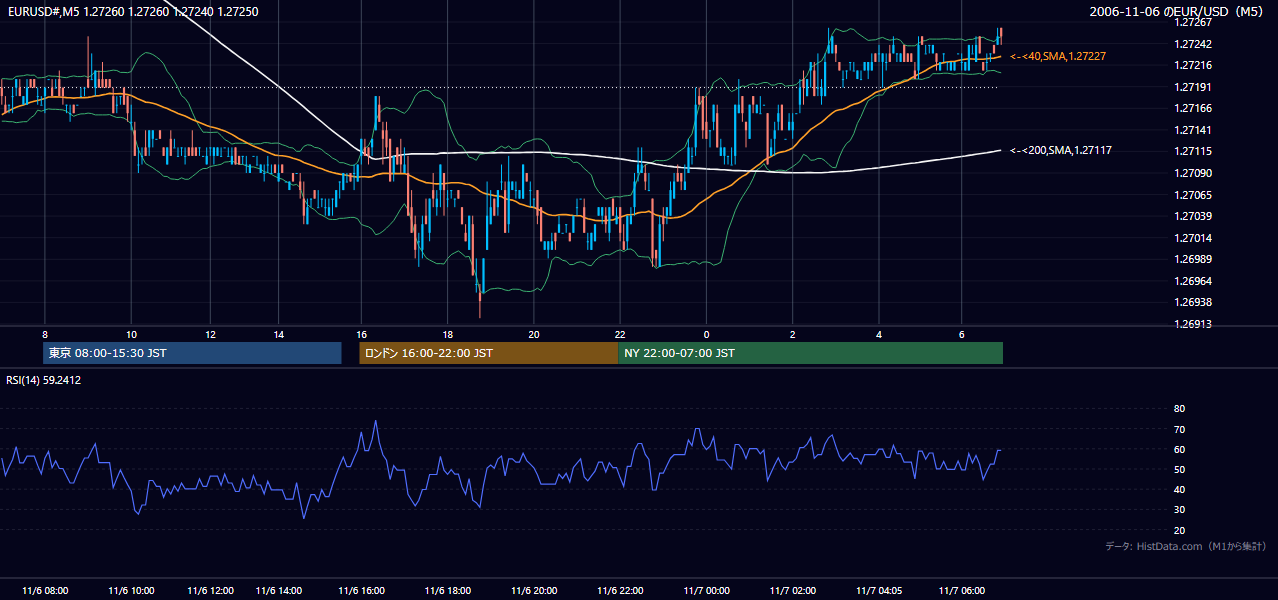Click the 11/6 20:00 bottom time label
This screenshot has width=1278, height=600.
pos(535,591)
